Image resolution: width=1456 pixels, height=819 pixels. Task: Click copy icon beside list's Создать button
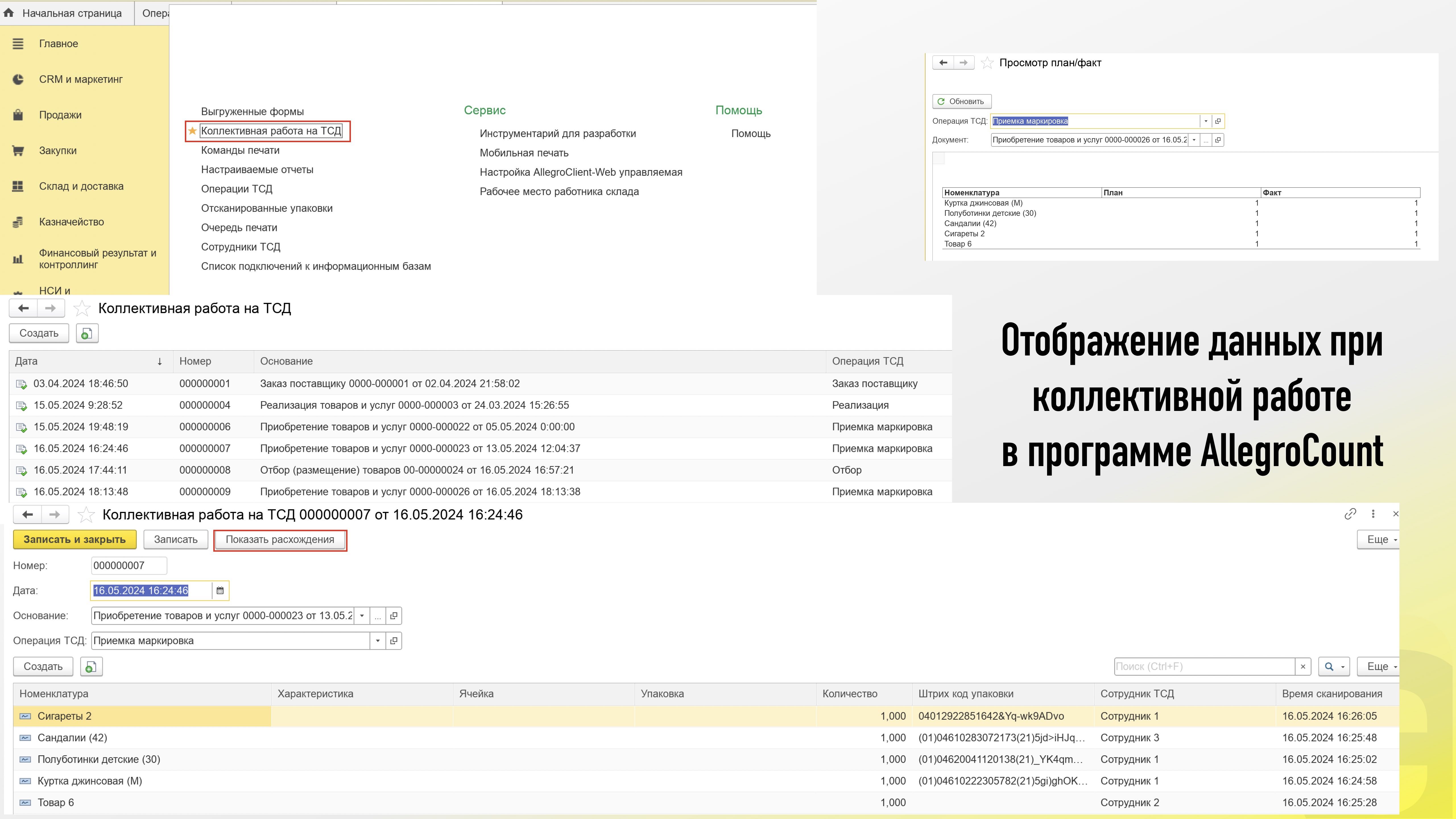click(87, 334)
